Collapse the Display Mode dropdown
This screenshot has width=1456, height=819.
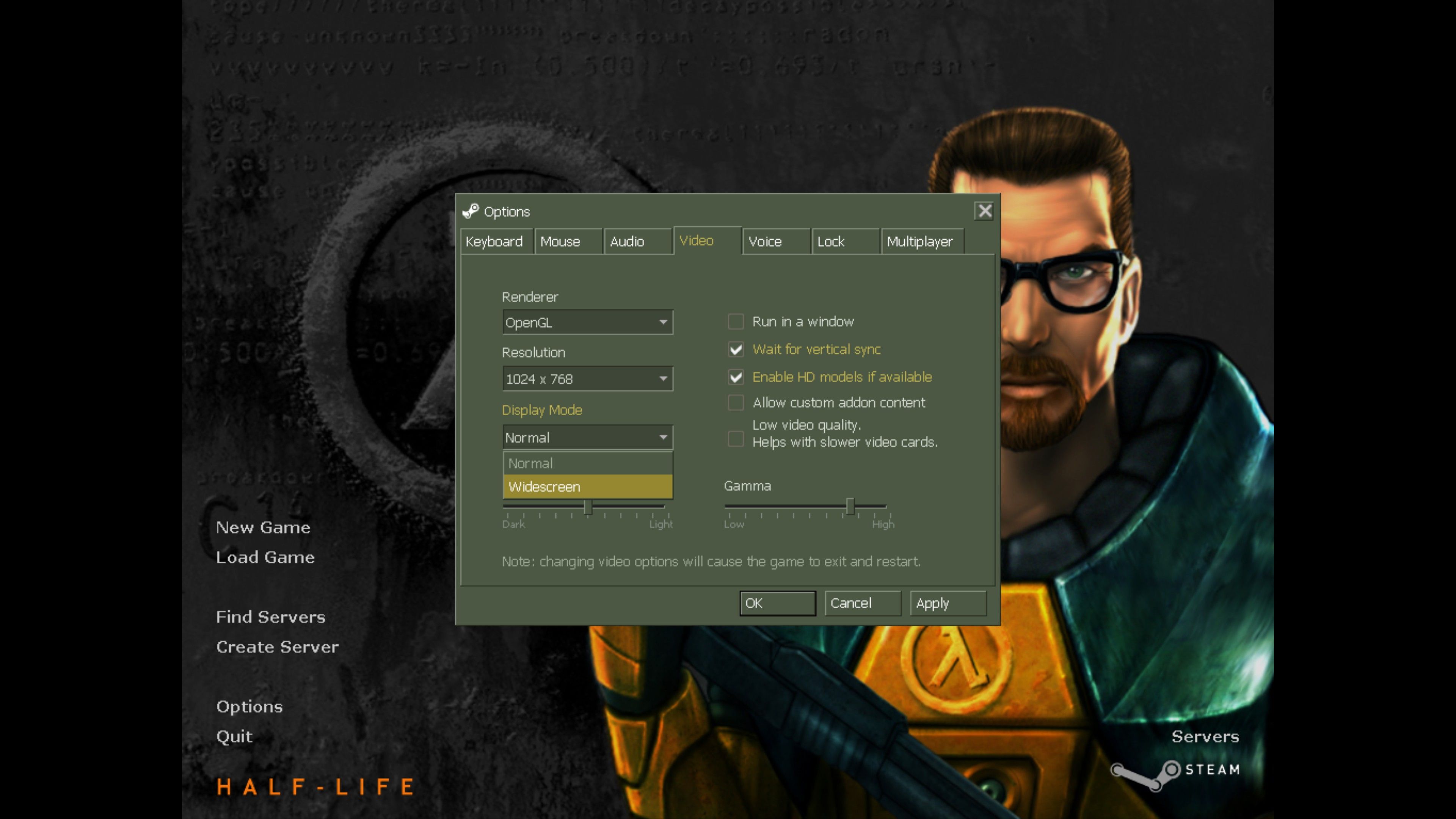587,438
